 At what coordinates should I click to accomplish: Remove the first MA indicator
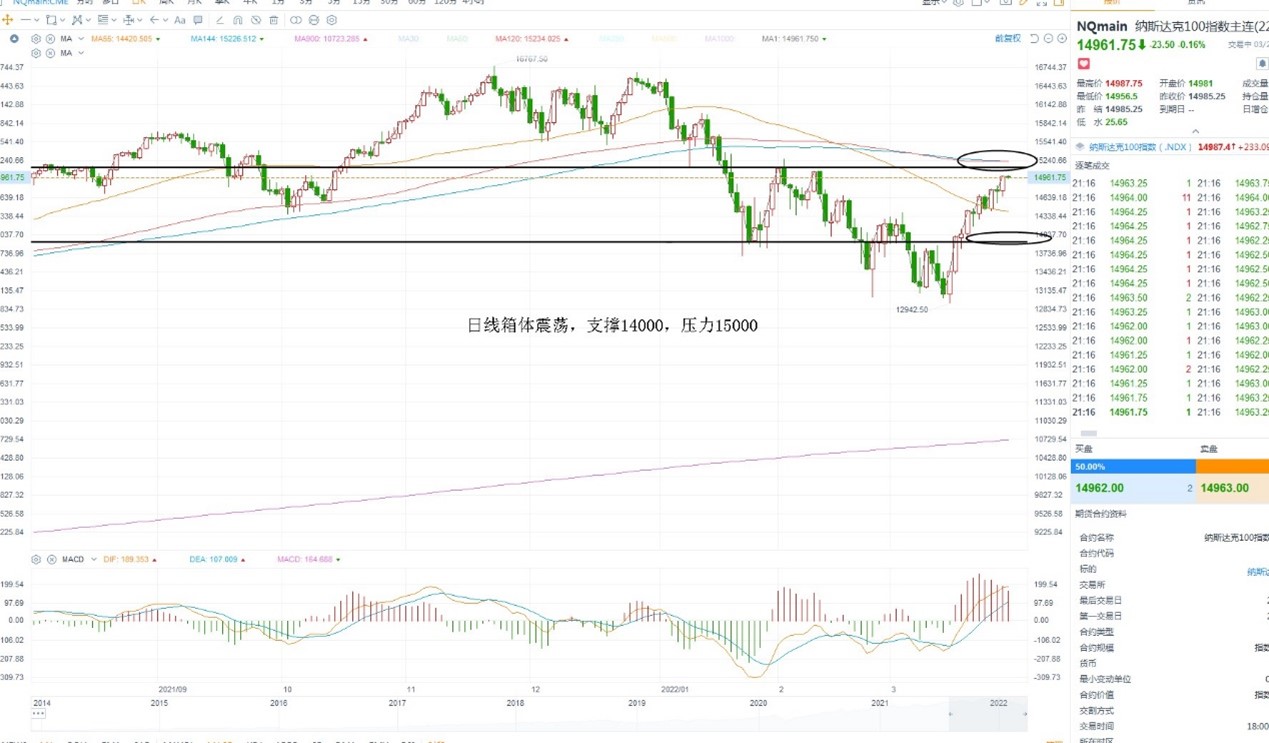50,39
